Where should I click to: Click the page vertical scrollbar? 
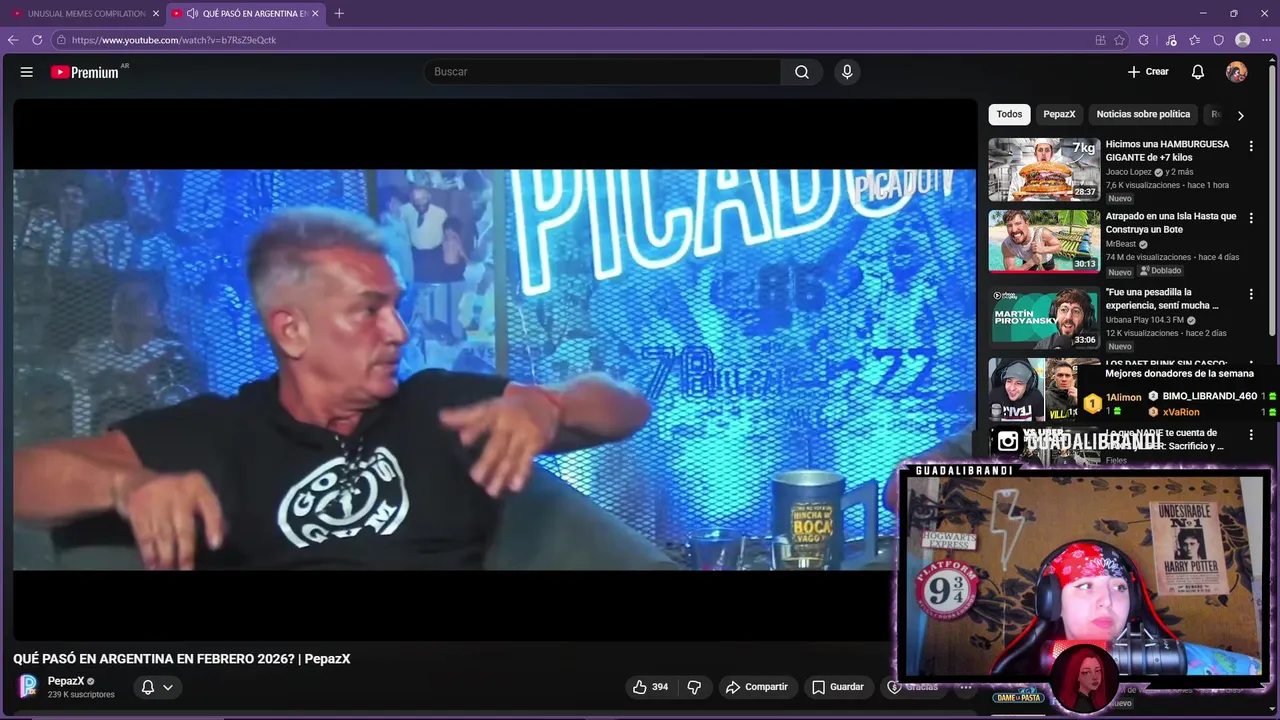1273,200
